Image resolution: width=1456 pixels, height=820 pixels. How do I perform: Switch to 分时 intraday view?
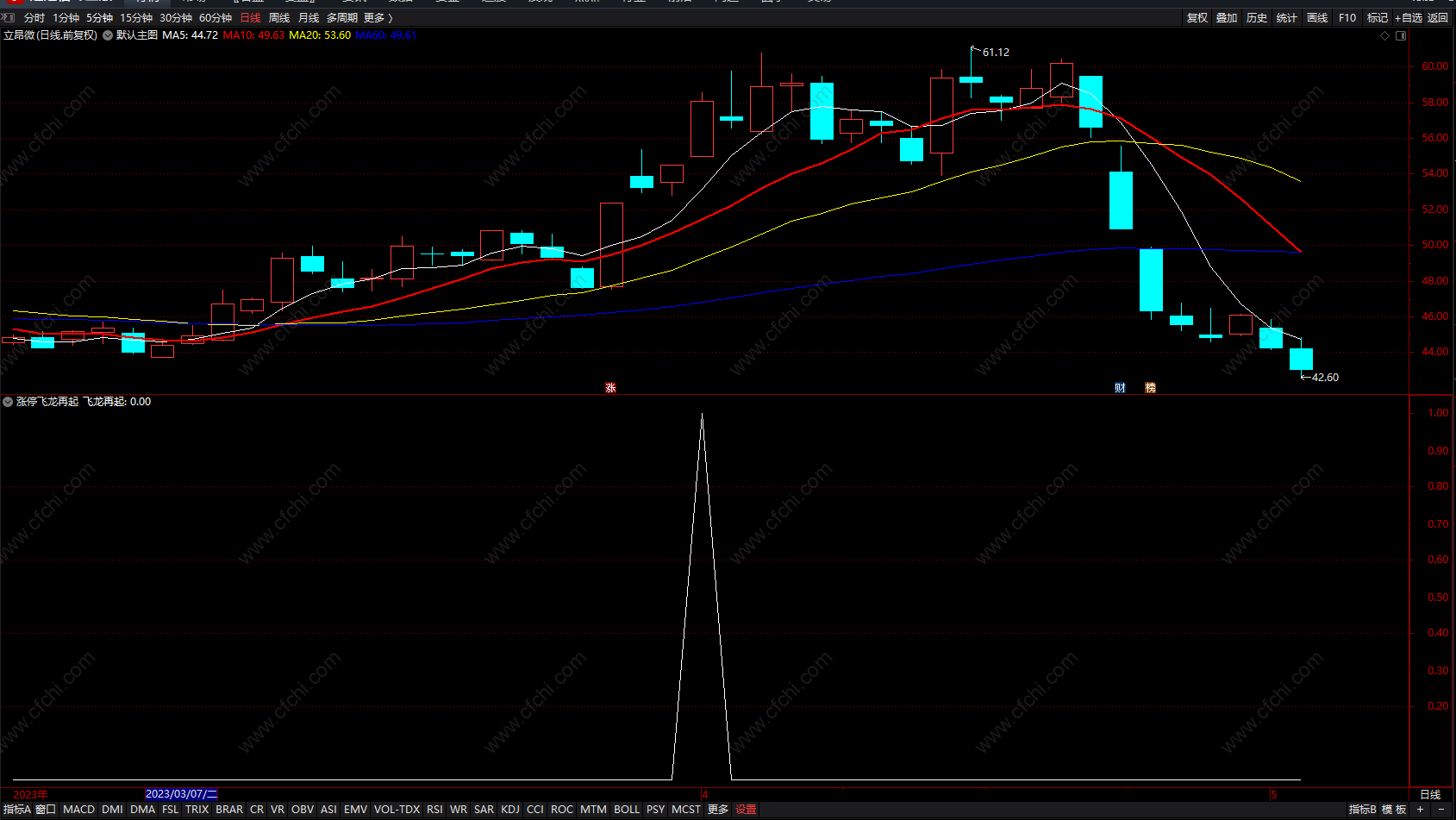34,18
